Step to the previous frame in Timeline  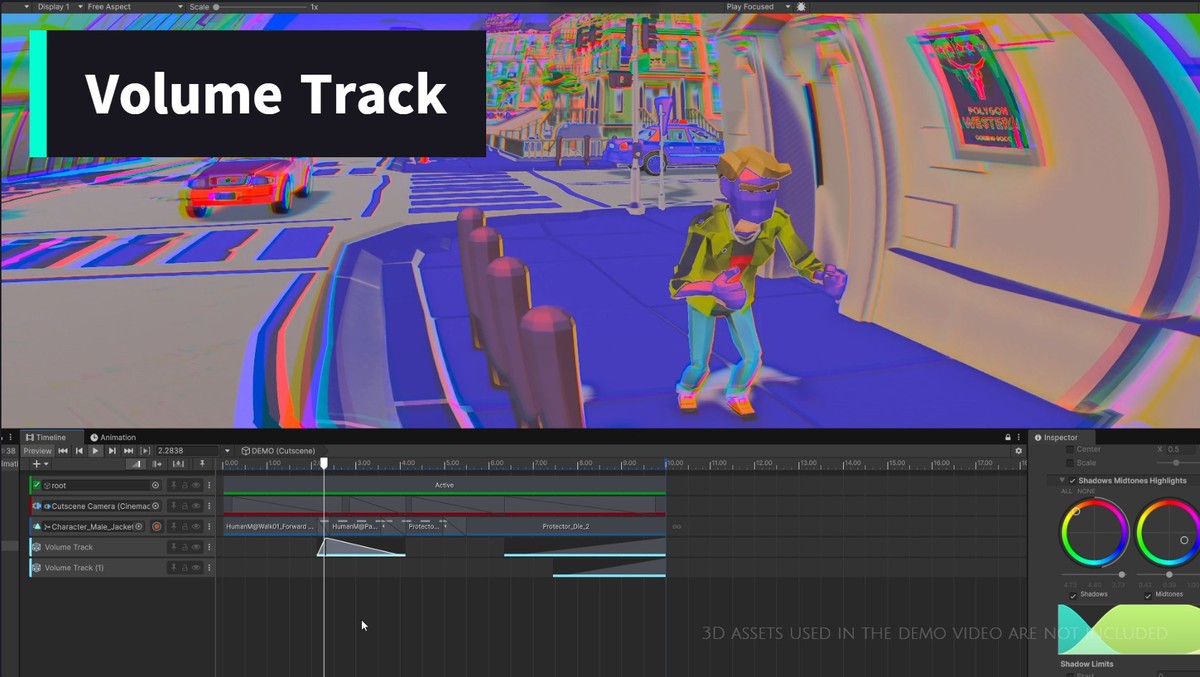[x=79, y=451]
